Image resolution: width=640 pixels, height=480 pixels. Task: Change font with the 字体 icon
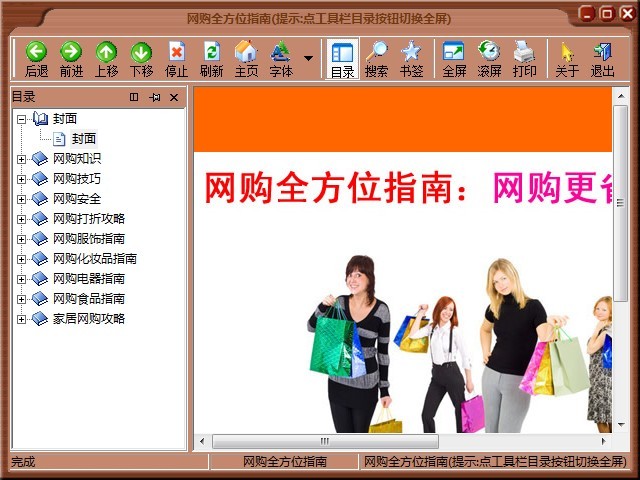coord(281,59)
